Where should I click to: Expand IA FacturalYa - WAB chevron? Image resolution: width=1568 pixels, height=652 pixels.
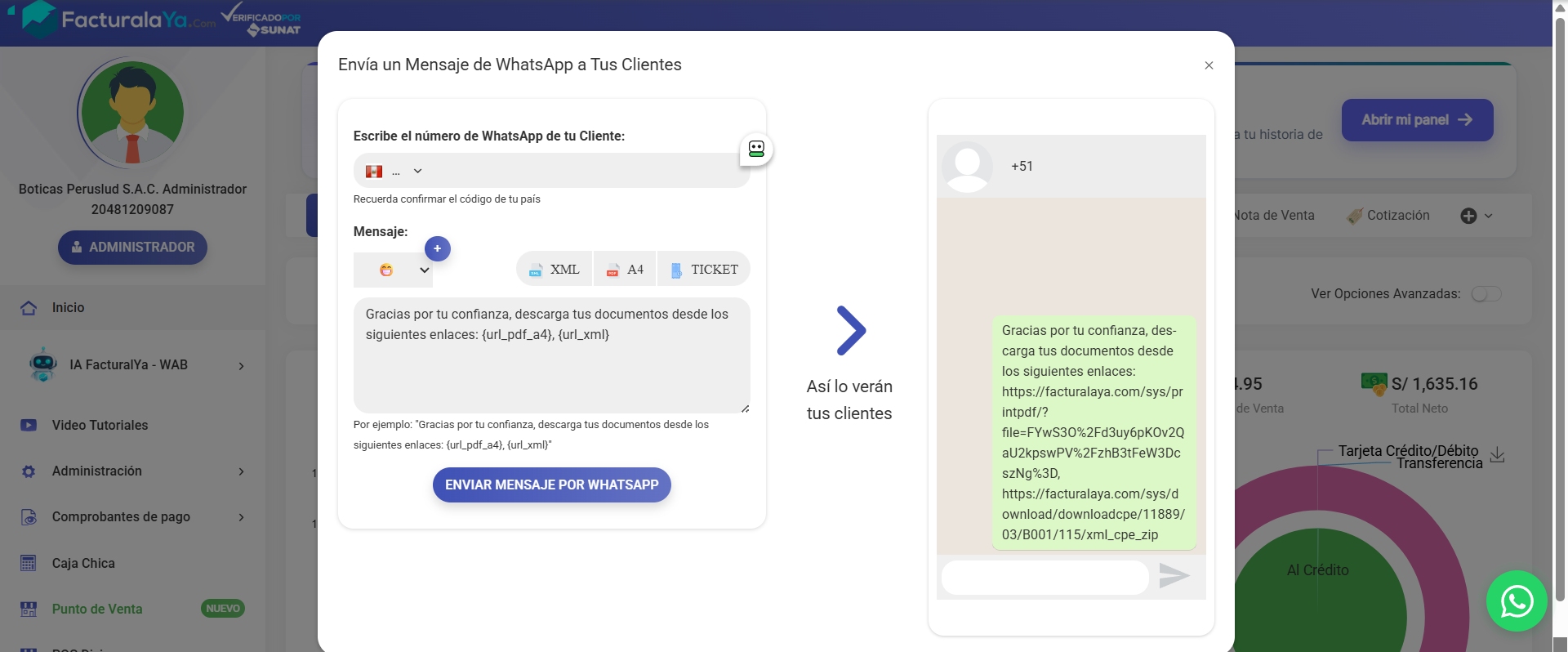click(x=241, y=366)
